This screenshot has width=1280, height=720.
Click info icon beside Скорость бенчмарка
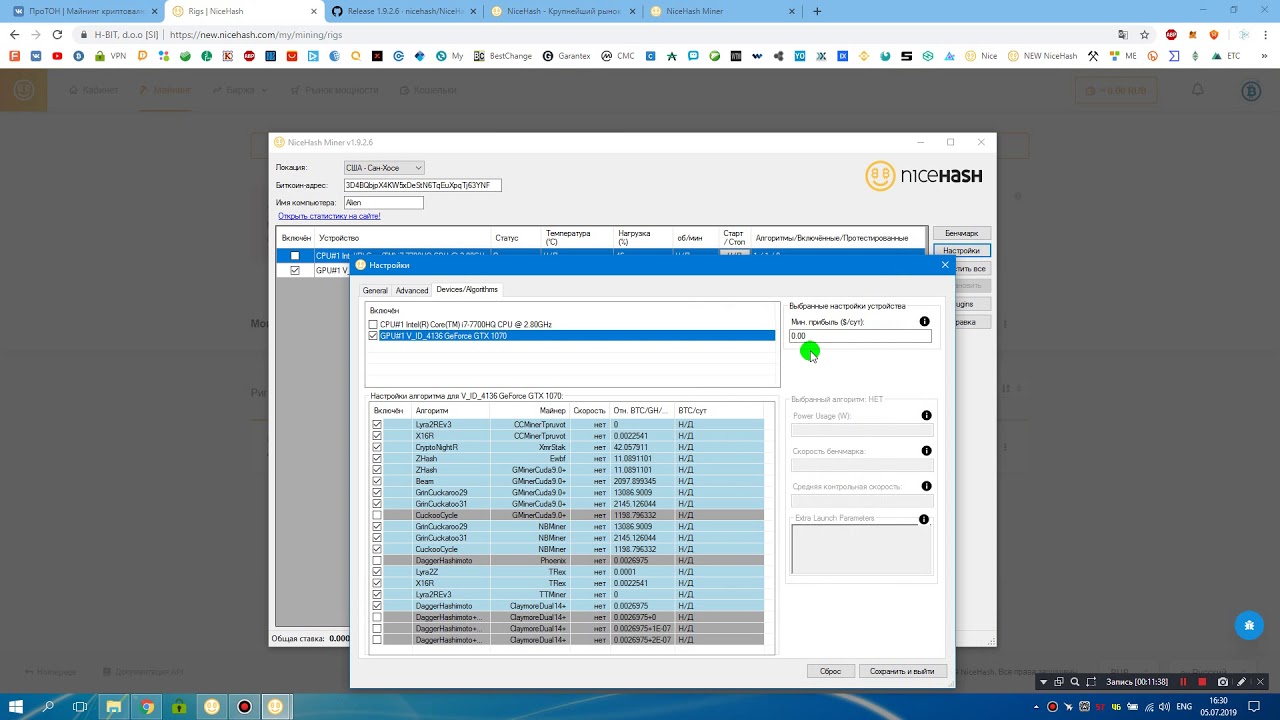point(926,451)
